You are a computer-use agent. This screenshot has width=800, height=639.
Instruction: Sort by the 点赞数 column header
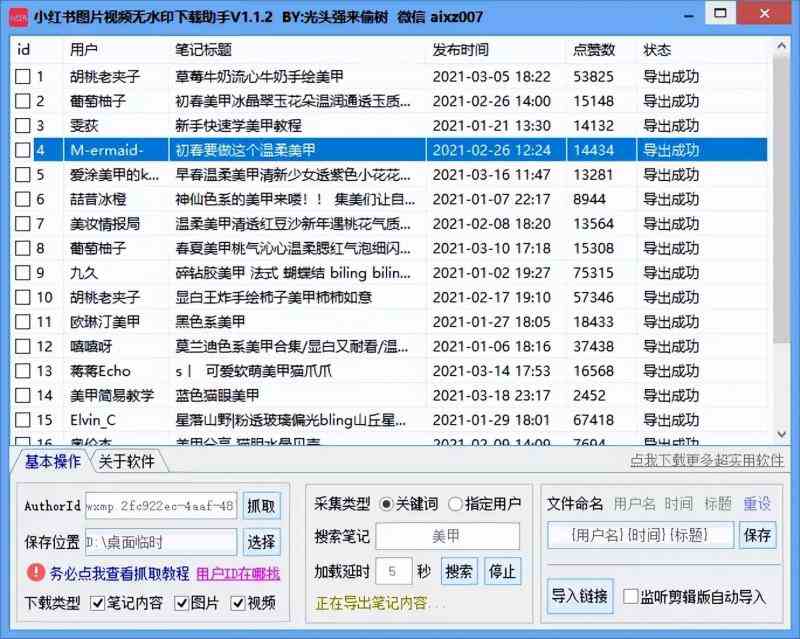(602, 50)
